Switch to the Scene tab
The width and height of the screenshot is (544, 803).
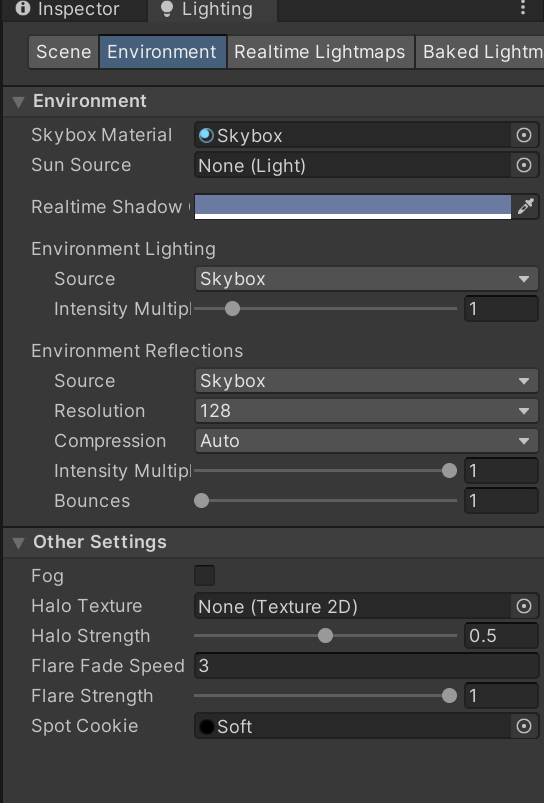pyautogui.click(x=64, y=52)
